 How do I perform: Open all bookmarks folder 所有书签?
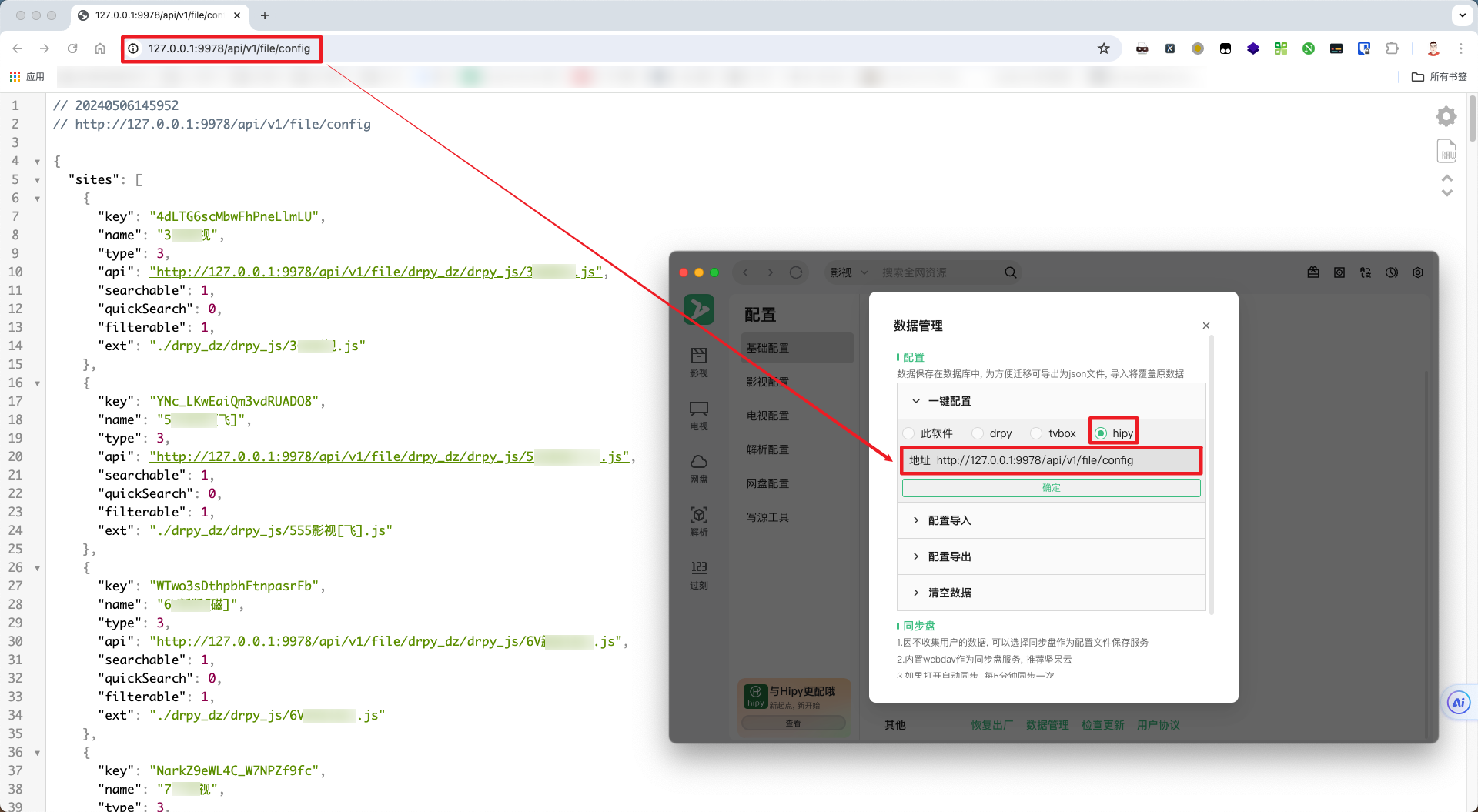point(1440,77)
